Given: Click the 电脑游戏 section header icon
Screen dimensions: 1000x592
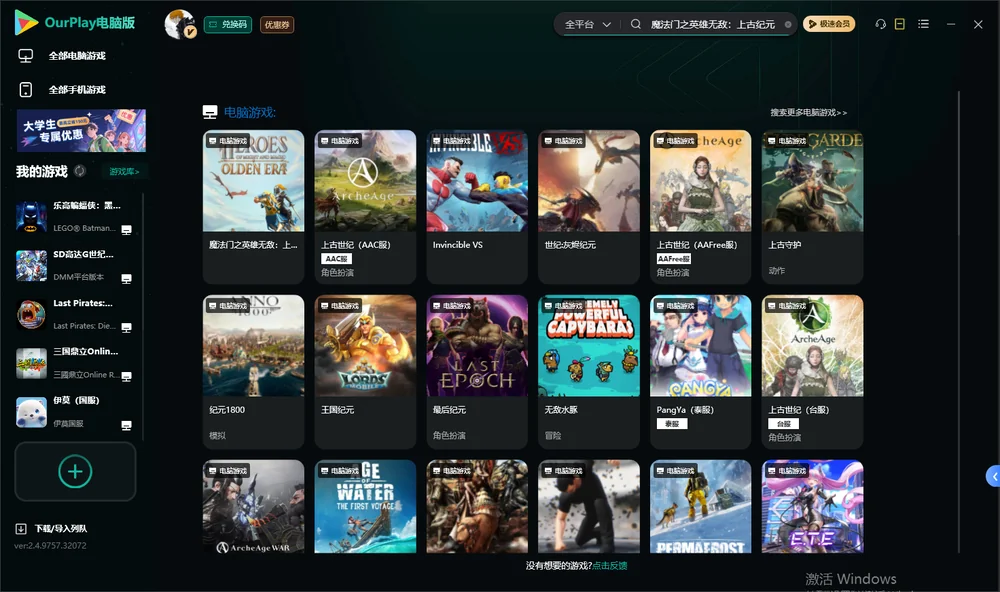Looking at the screenshot, I should [x=210, y=112].
